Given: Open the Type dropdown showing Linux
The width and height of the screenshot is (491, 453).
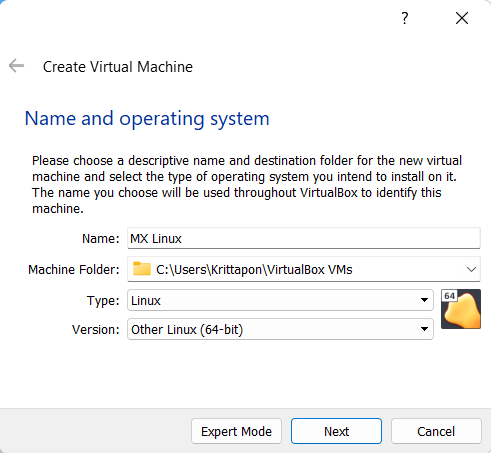Looking at the screenshot, I should 280,300.
